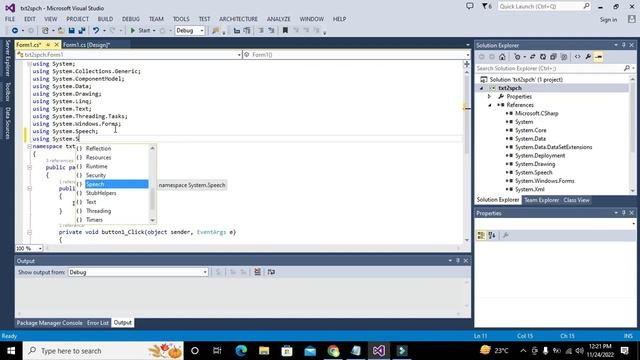Viewport: 640px width, 360px height.
Task: Open the FILE menu
Action: click(x=10, y=19)
